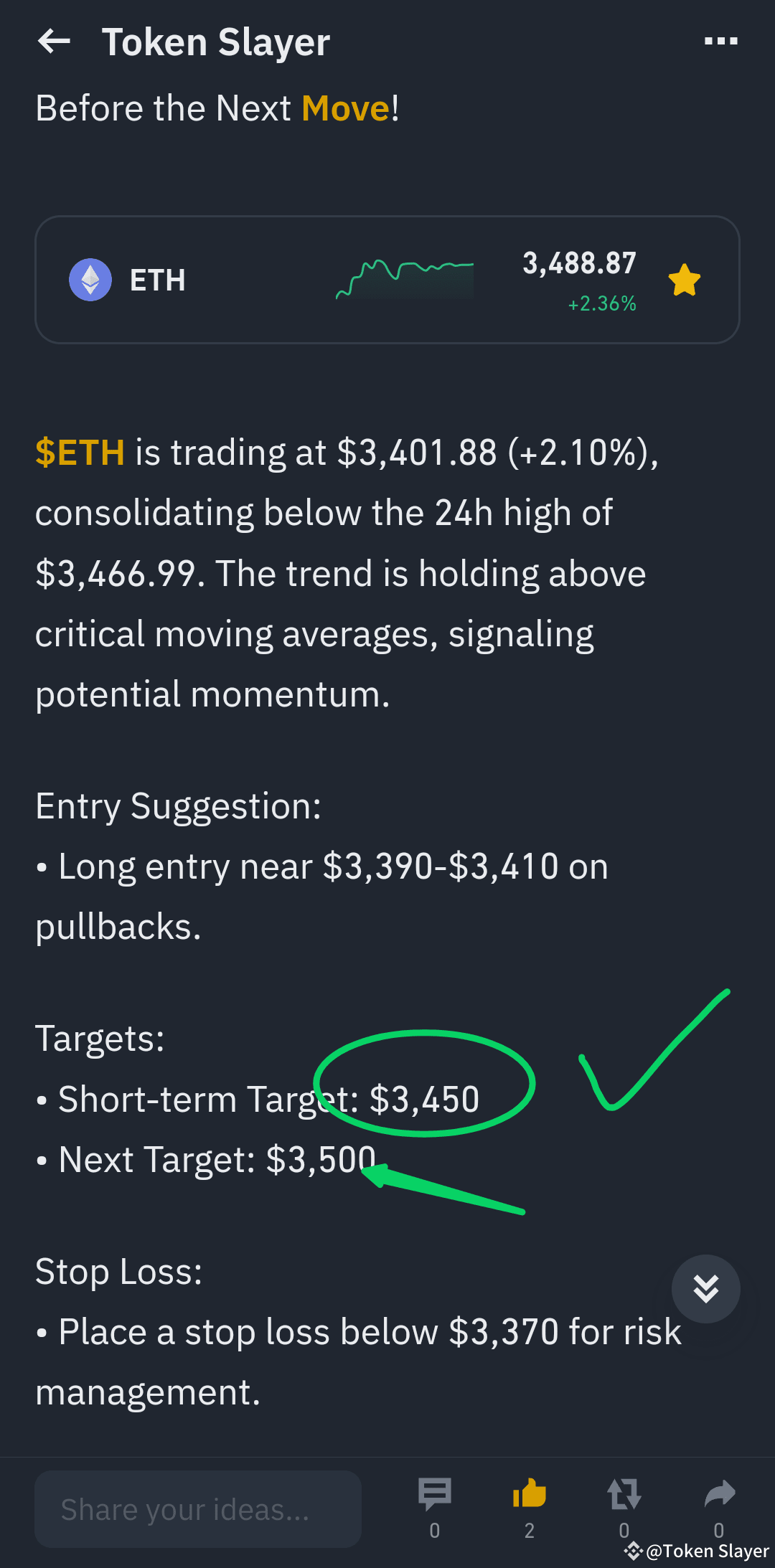Image resolution: width=775 pixels, height=1568 pixels.
Task: Expand the ETH price card
Action: click(x=387, y=280)
